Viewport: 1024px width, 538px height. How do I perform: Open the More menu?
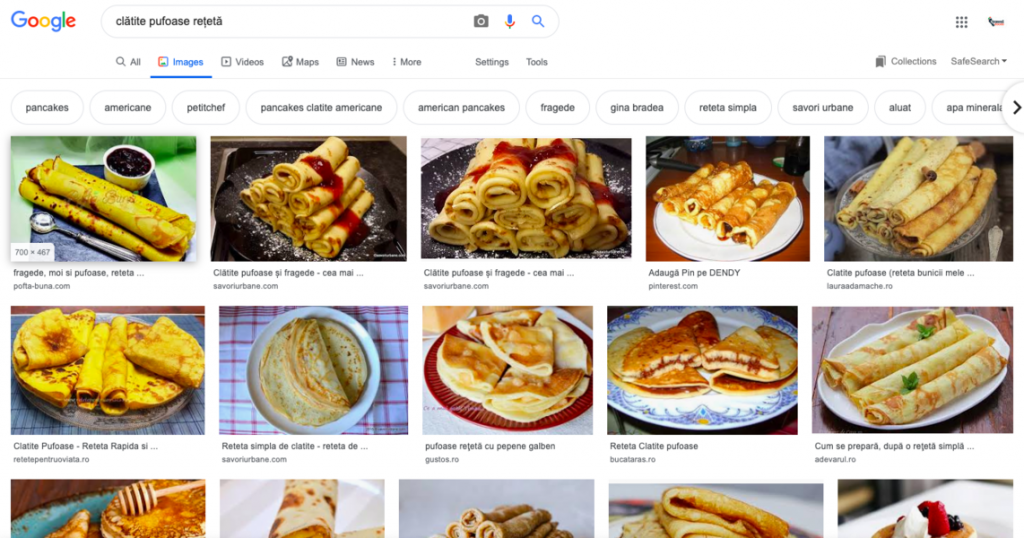(x=406, y=62)
